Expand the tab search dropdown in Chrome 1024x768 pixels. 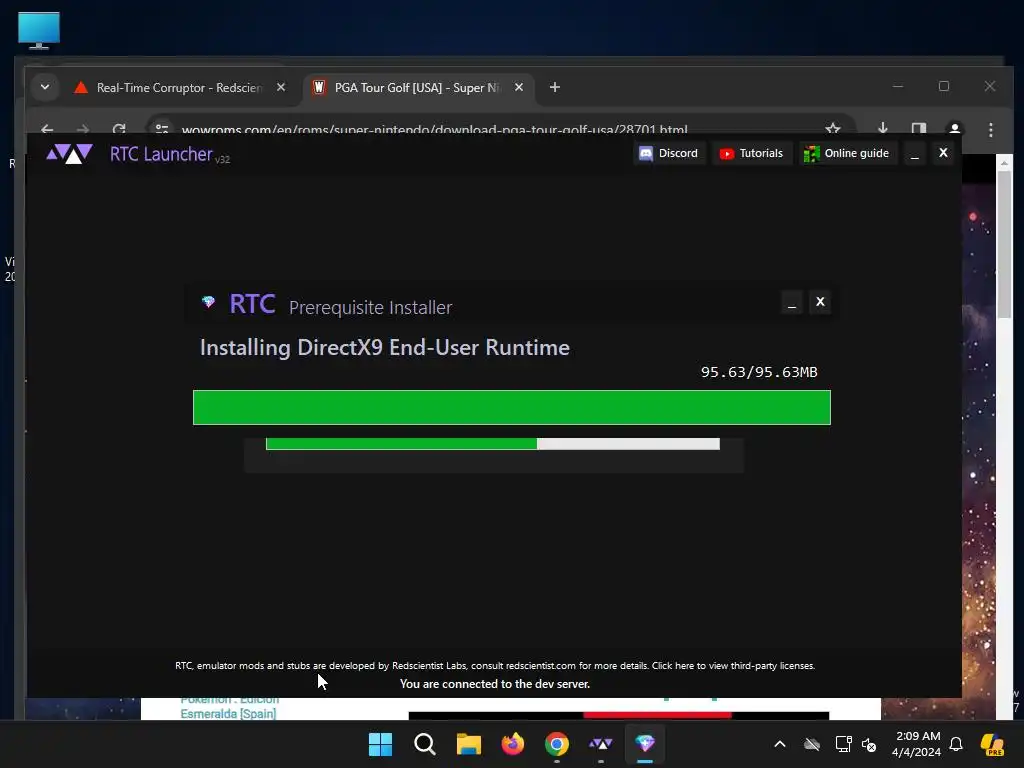tap(44, 87)
